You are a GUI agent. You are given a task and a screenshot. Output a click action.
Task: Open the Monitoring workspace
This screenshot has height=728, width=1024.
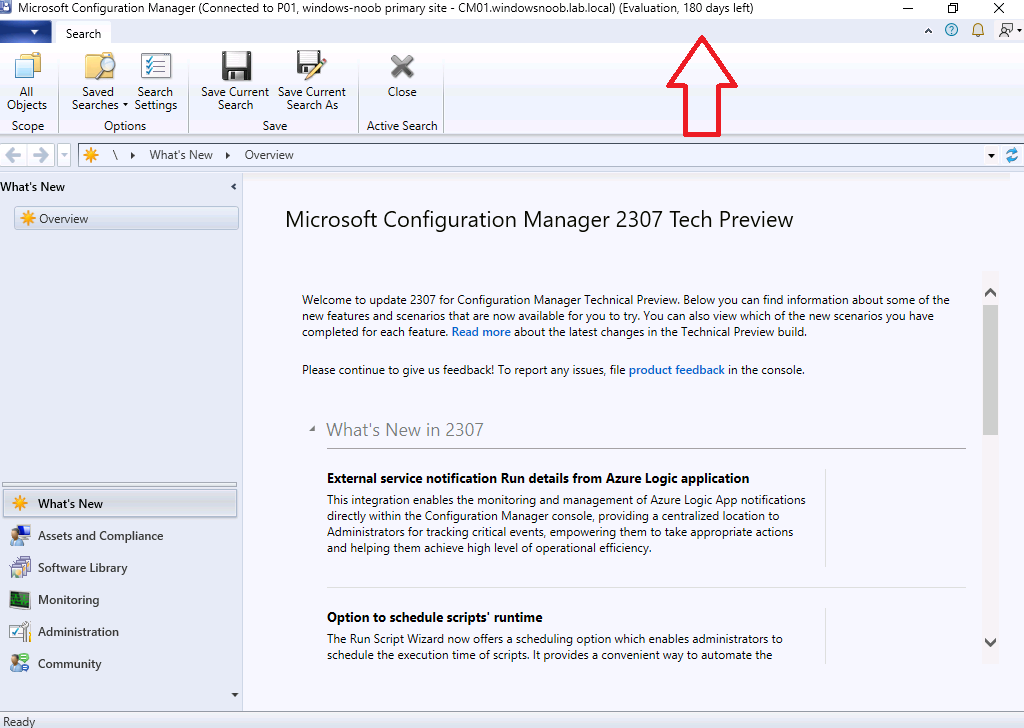pyautogui.click(x=120, y=599)
